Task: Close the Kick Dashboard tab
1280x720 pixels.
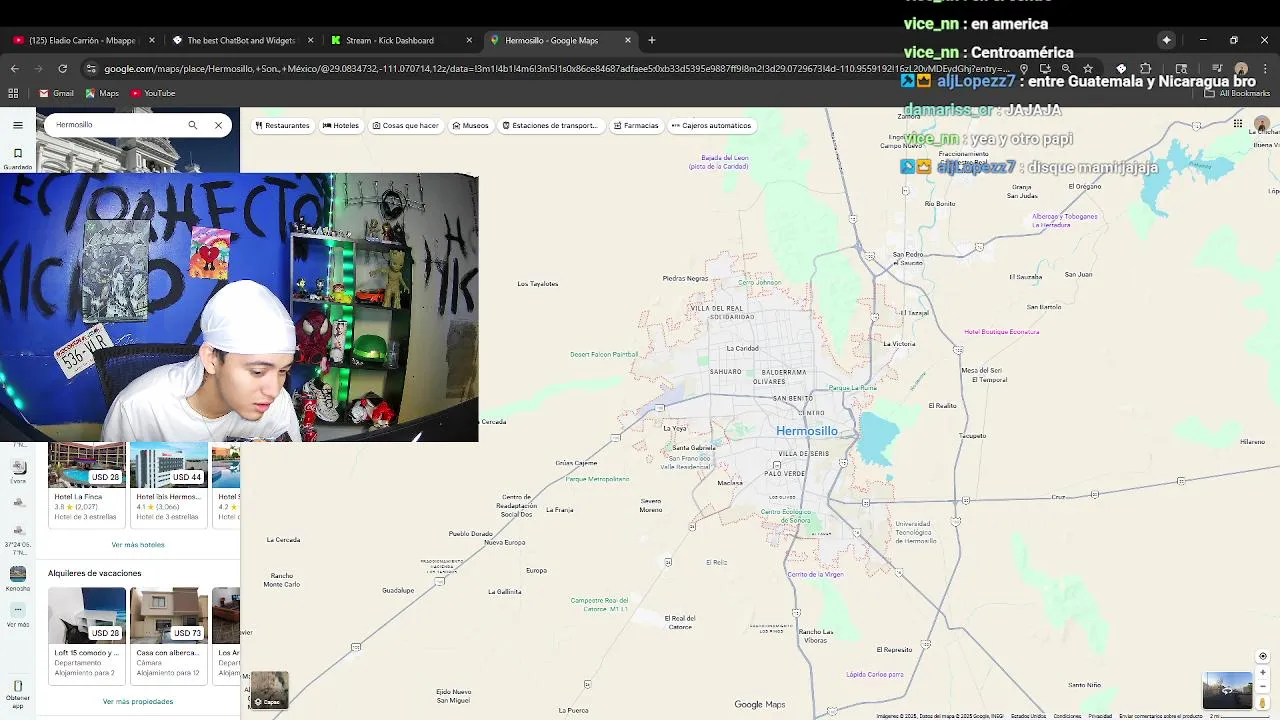Action: coord(469,40)
